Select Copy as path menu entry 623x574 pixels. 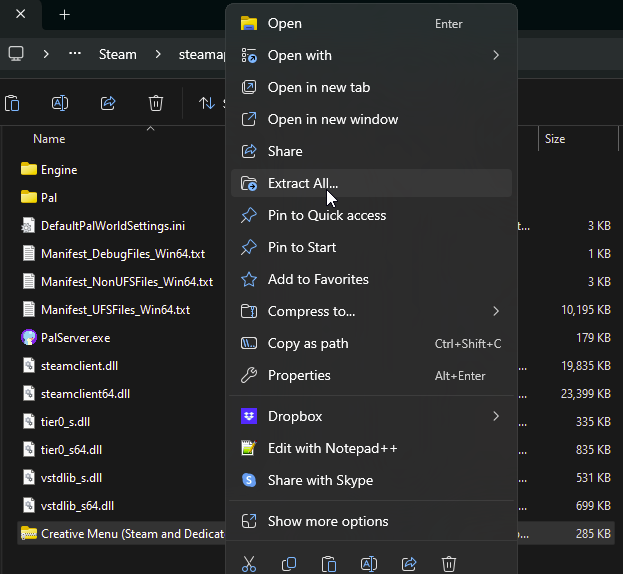coord(308,343)
